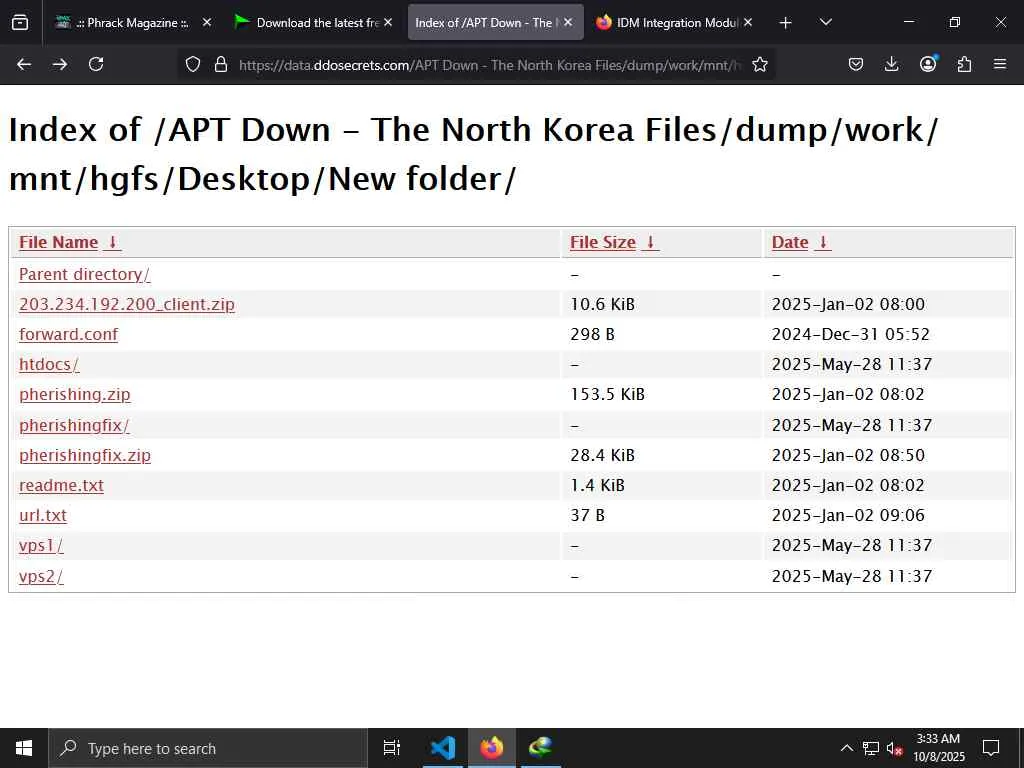Go forward one page
This screenshot has height=768, width=1024.
click(60, 64)
